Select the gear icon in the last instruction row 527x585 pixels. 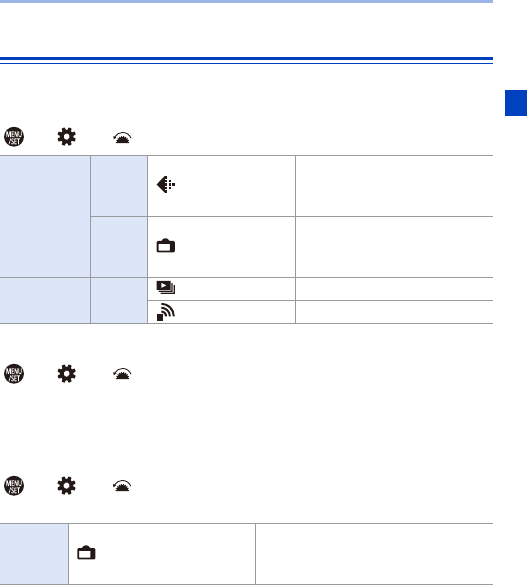[x=67, y=486]
